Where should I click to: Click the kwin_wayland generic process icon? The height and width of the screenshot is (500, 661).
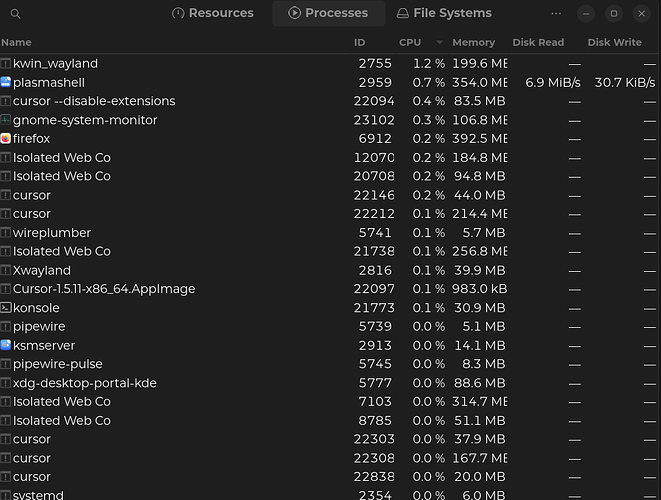coord(5,64)
